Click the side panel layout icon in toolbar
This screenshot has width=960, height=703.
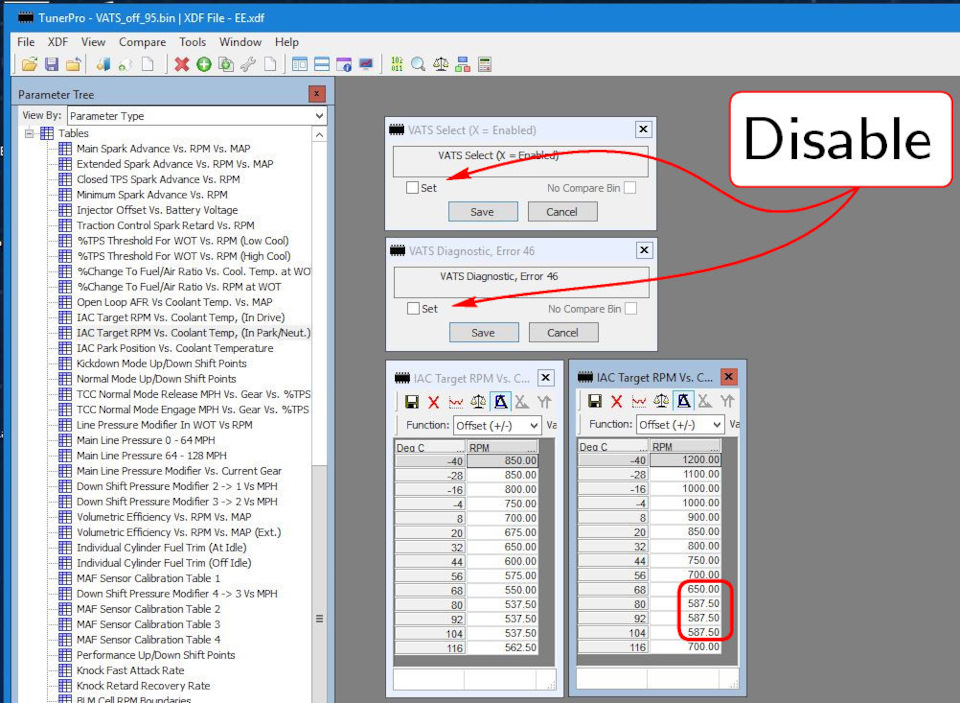(300, 64)
